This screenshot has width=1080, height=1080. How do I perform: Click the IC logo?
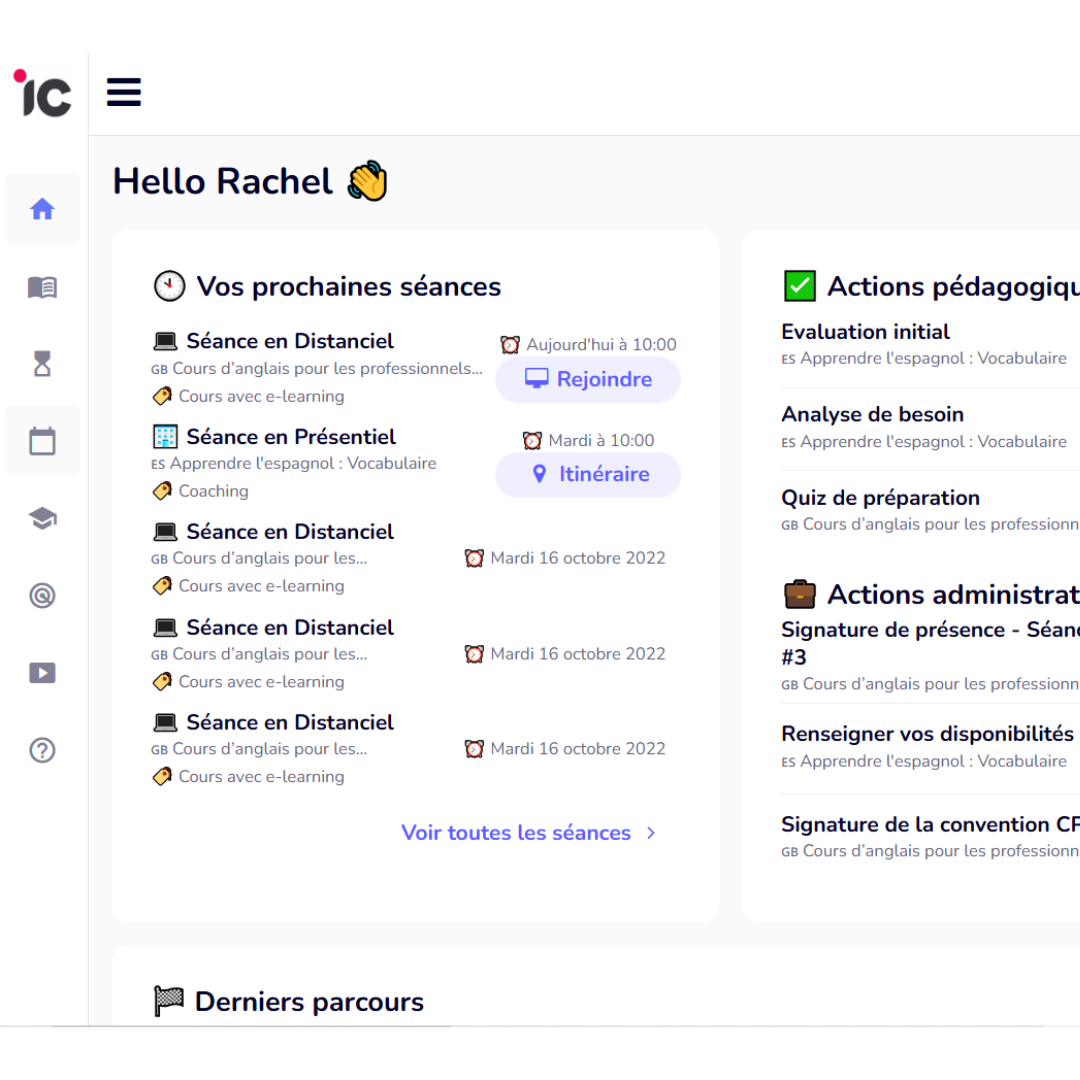pos(43,93)
